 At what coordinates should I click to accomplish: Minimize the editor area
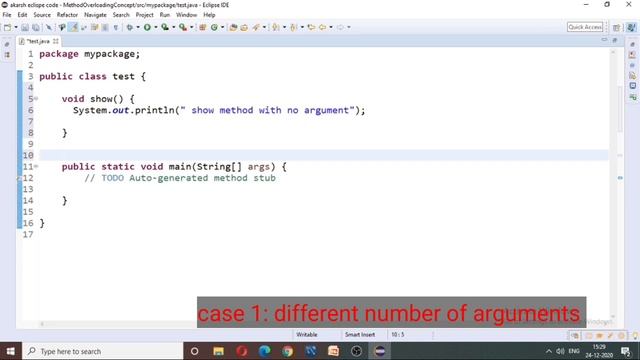click(604, 40)
